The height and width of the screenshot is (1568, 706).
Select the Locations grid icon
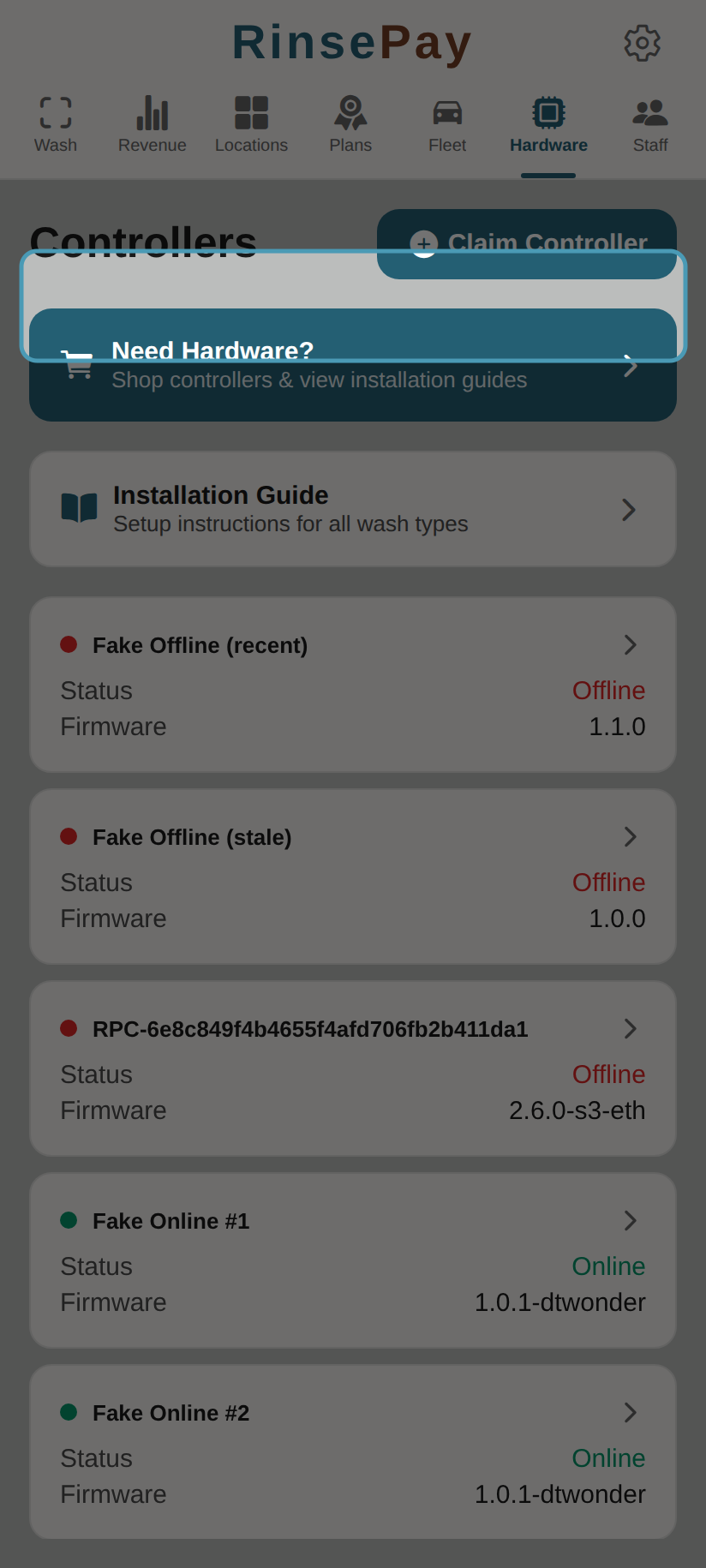[251, 113]
